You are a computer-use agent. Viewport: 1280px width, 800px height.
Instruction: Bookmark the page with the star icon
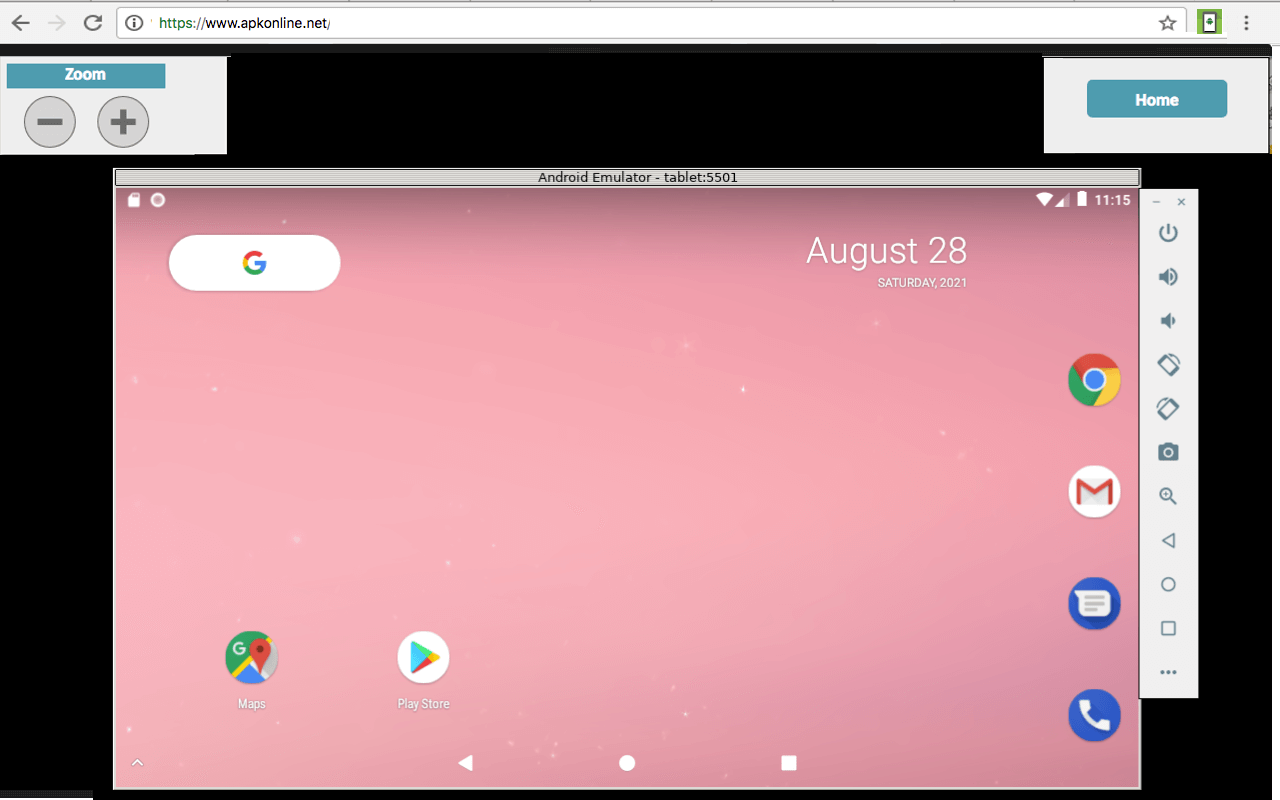[1167, 23]
